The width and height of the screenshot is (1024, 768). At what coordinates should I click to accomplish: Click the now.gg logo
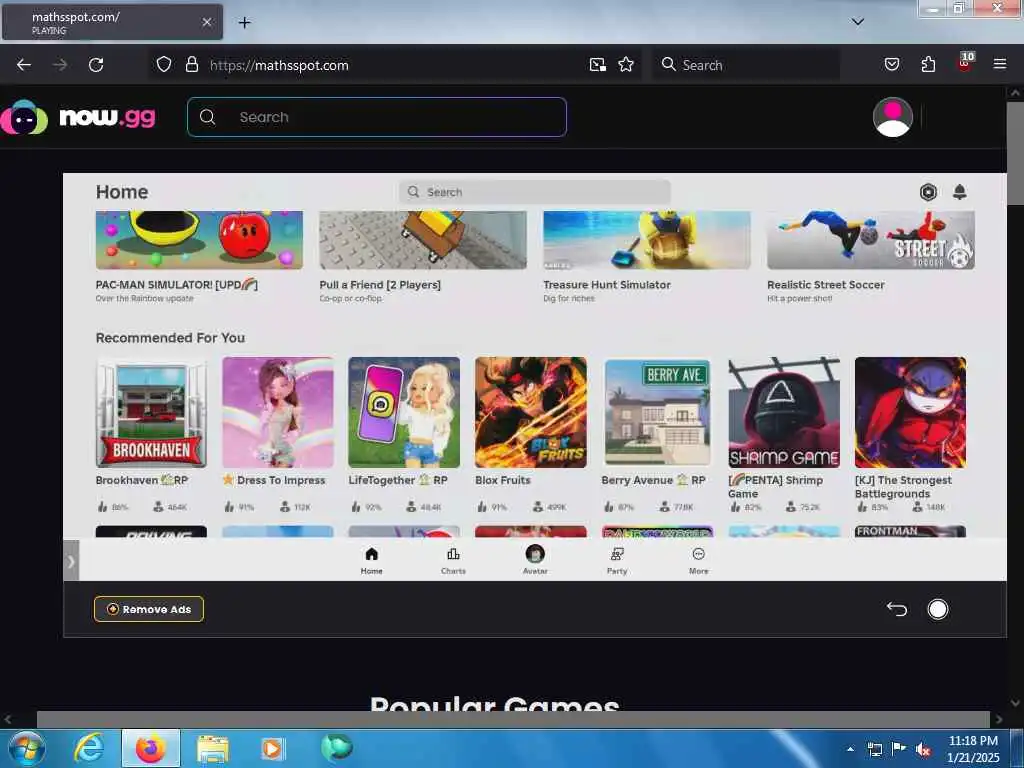(78, 118)
